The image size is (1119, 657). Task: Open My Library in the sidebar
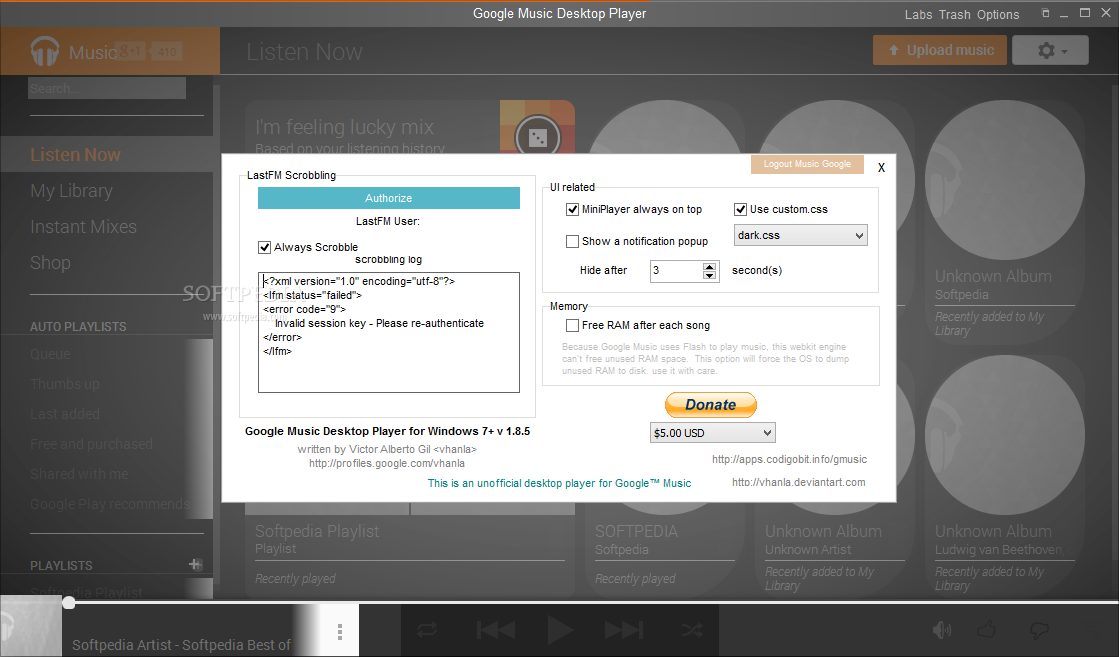pyautogui.click(x=71, y=190)
